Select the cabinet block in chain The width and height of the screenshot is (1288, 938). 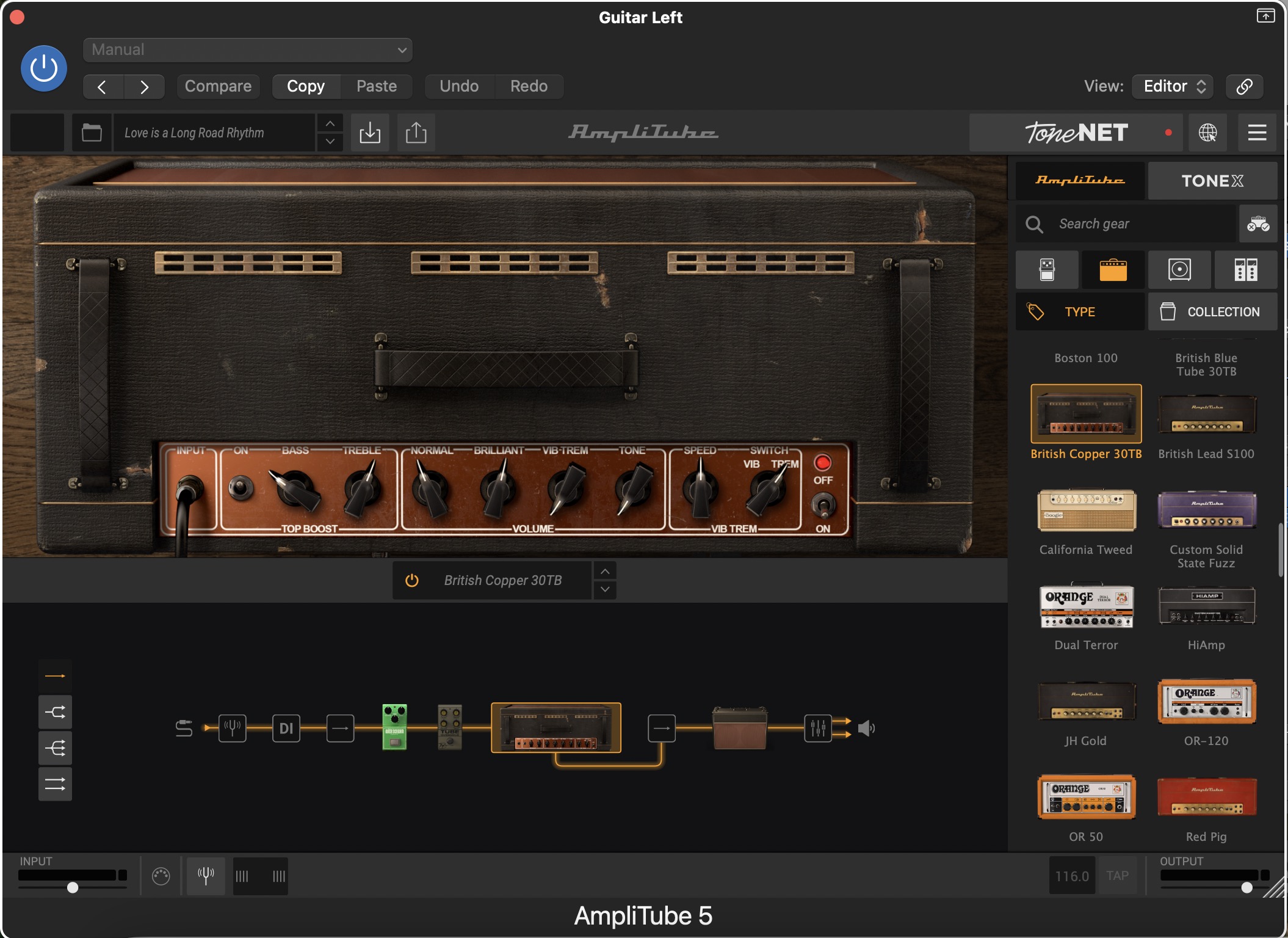click(x=740, y=727)
